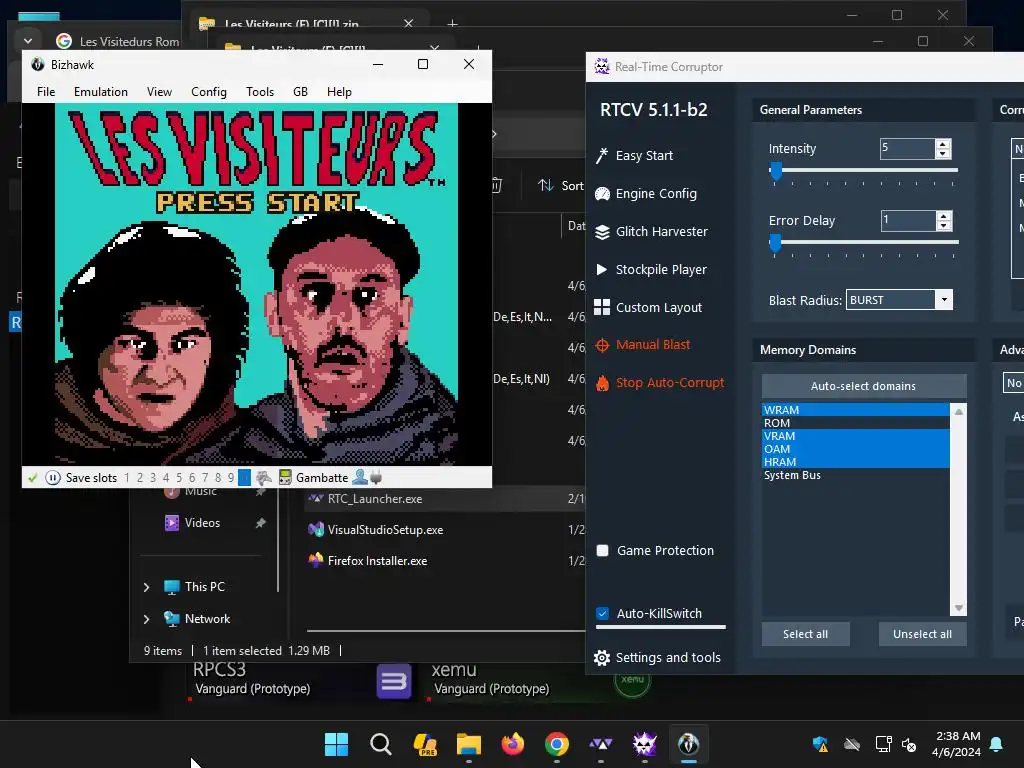Open Custom Layout in RTCV sidebar
1024x768 pixels.
[x=648, y=307]
